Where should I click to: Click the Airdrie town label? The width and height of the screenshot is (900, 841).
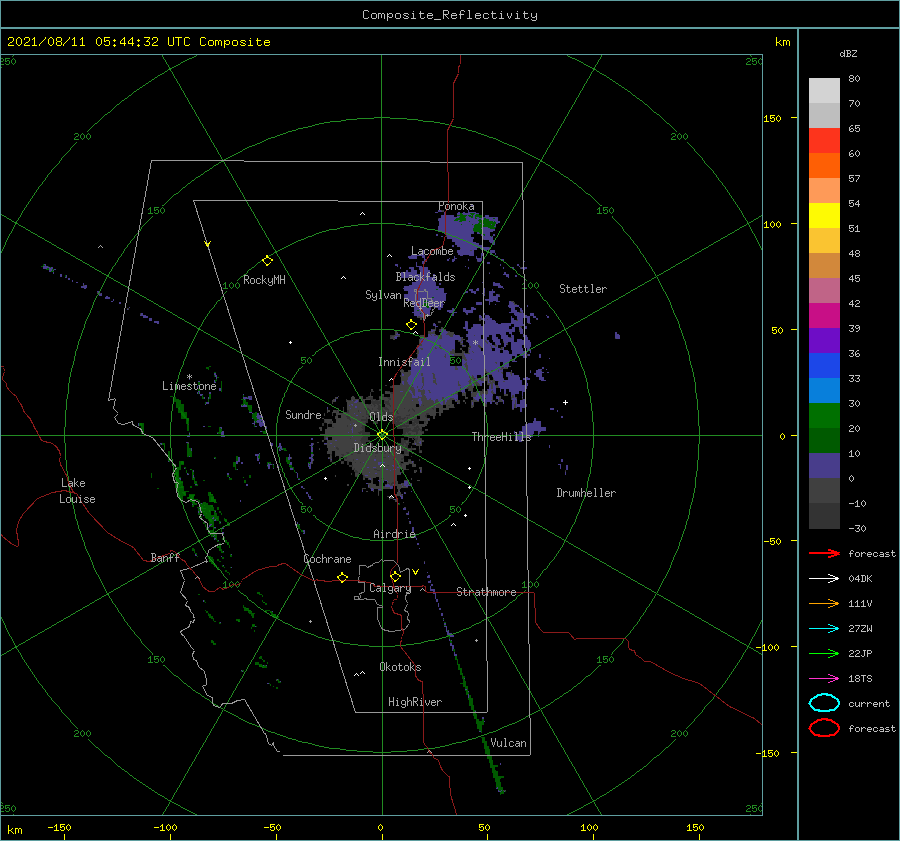pos(394,534)
